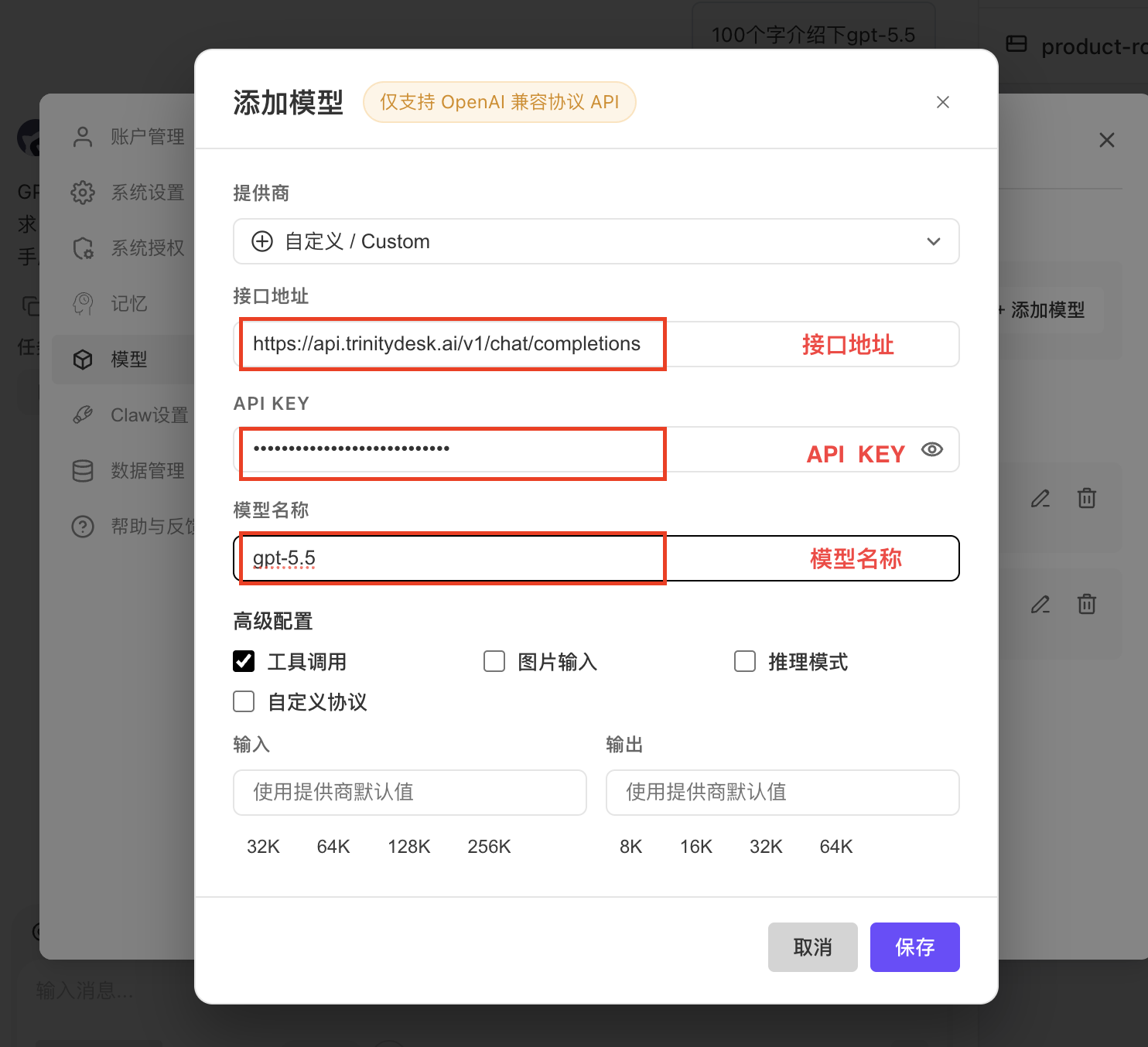Image resolution: width=1148 pixels, height=1047 pixels.
Task: Close the background settings panel with its X
Action: coord(1107,140)
